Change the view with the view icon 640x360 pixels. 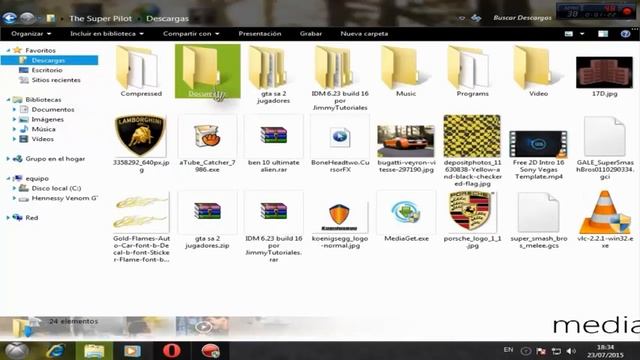[x=569, y=34]
